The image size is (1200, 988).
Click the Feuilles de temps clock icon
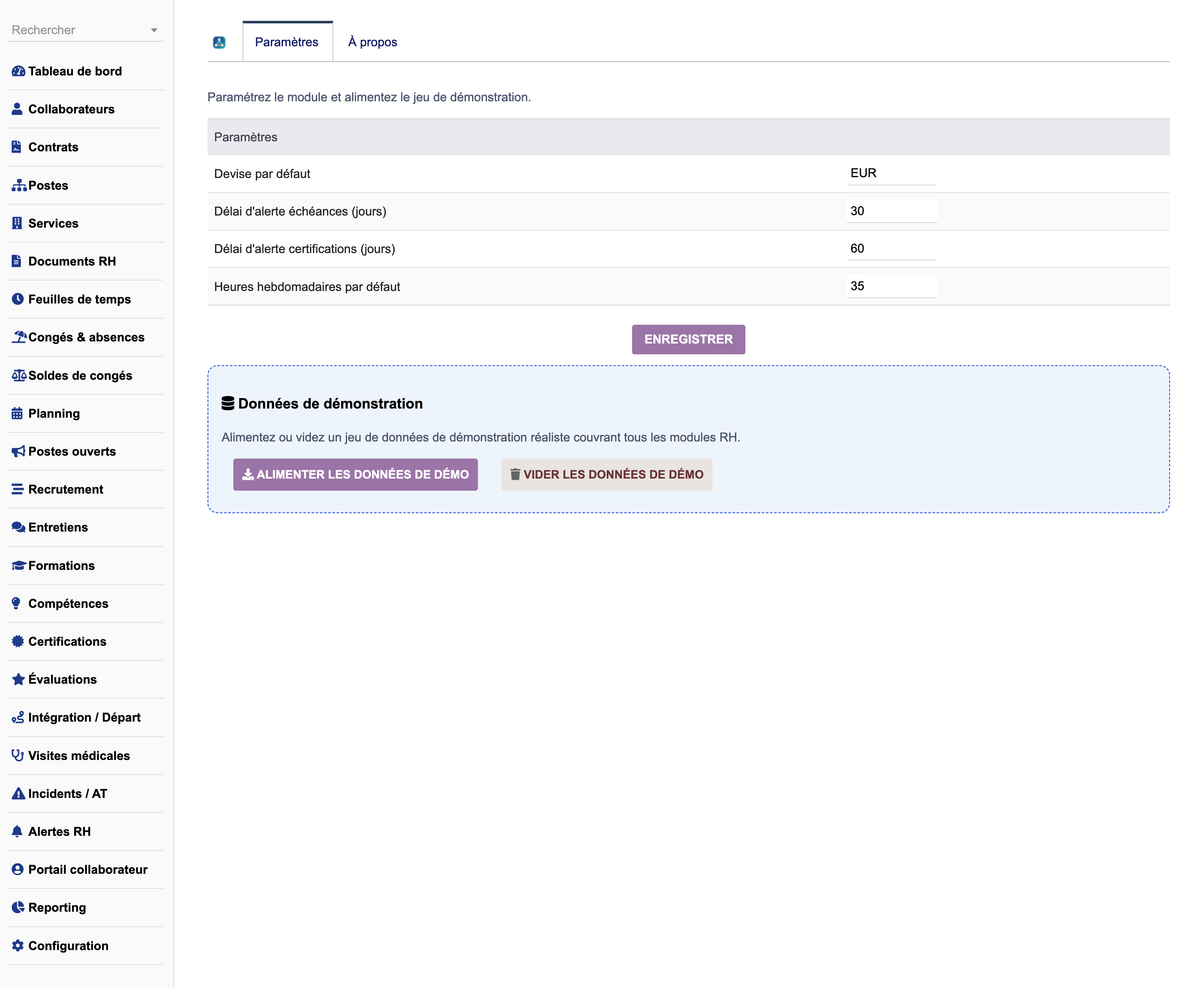coord(17,300)
